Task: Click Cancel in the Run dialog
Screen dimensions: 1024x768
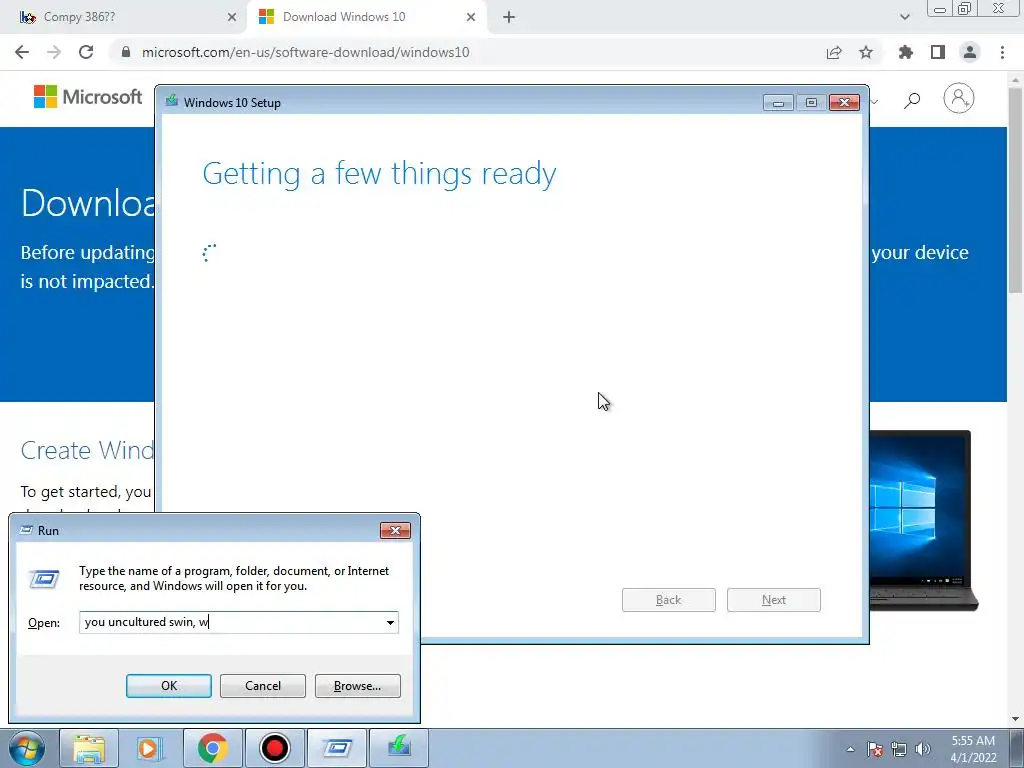Action: (x=263, y=686)
